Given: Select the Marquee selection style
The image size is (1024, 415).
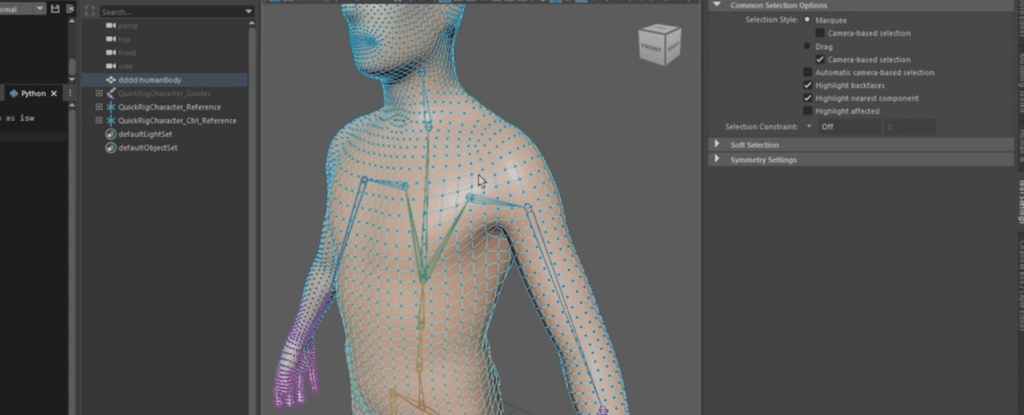Looking at the screenshot, I should pos(807,20).
